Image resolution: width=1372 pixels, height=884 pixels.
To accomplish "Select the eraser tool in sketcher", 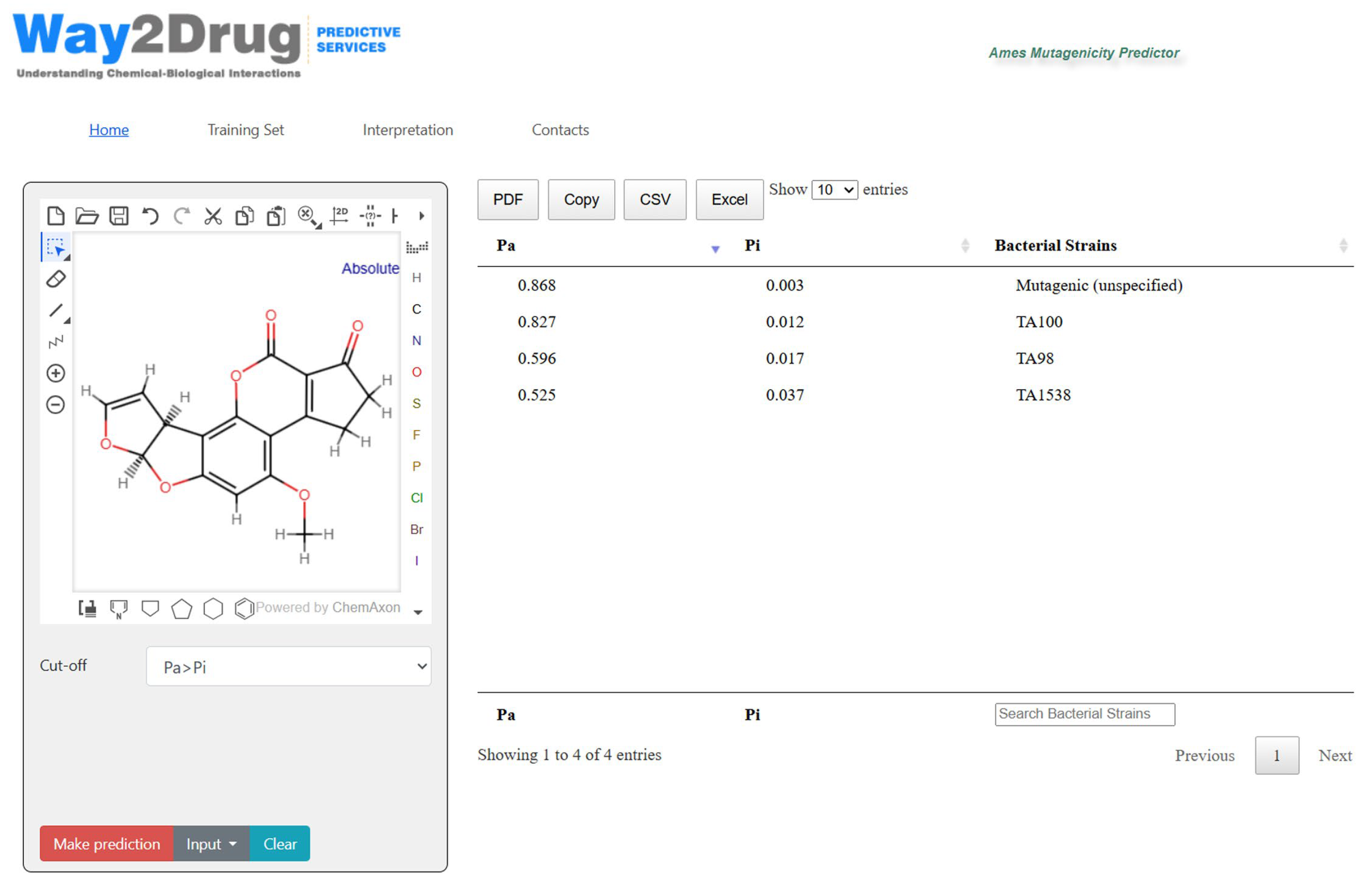I will coord(56,280).
